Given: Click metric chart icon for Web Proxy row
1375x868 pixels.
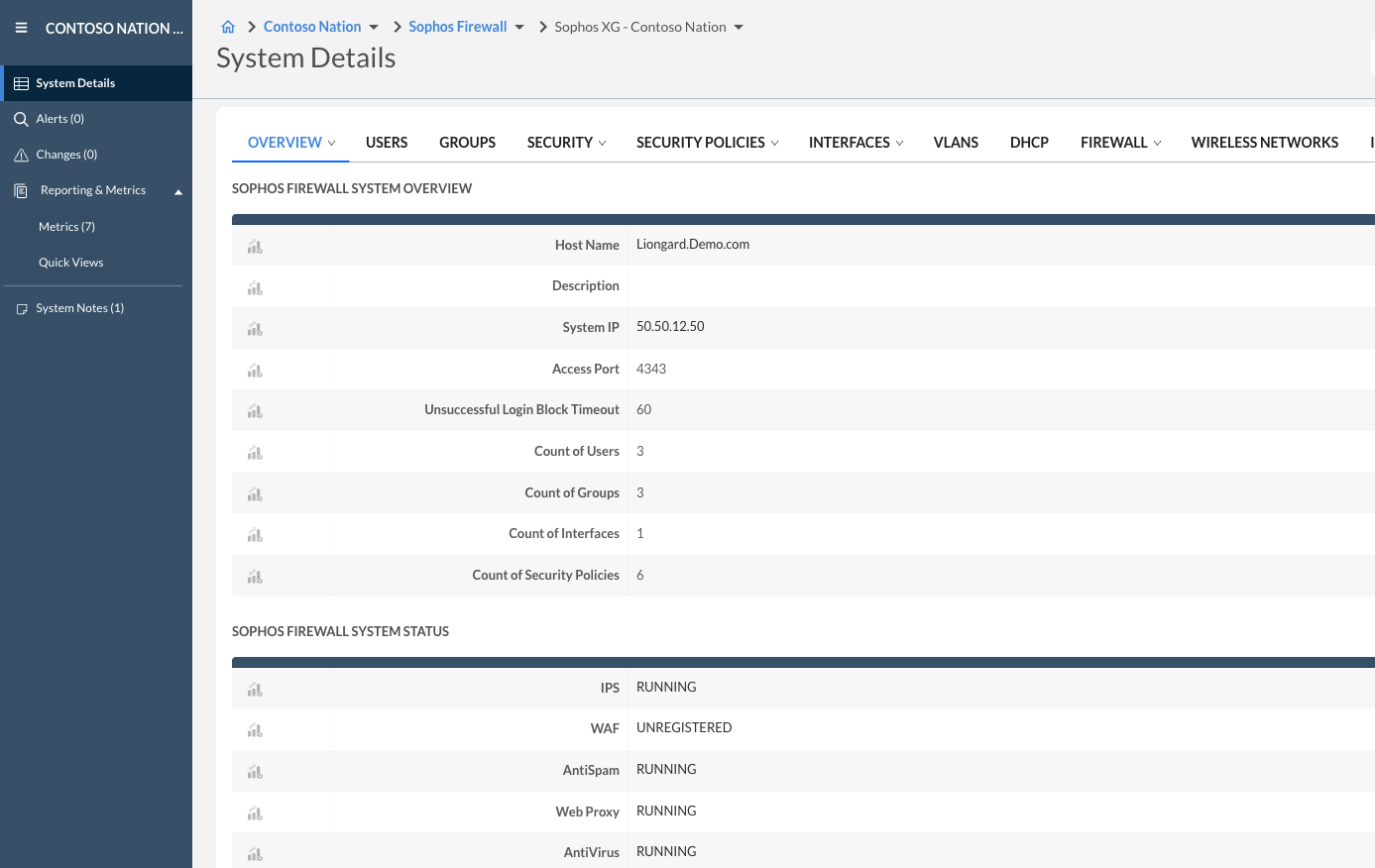Looking at the screenshot, I should 255,814.
